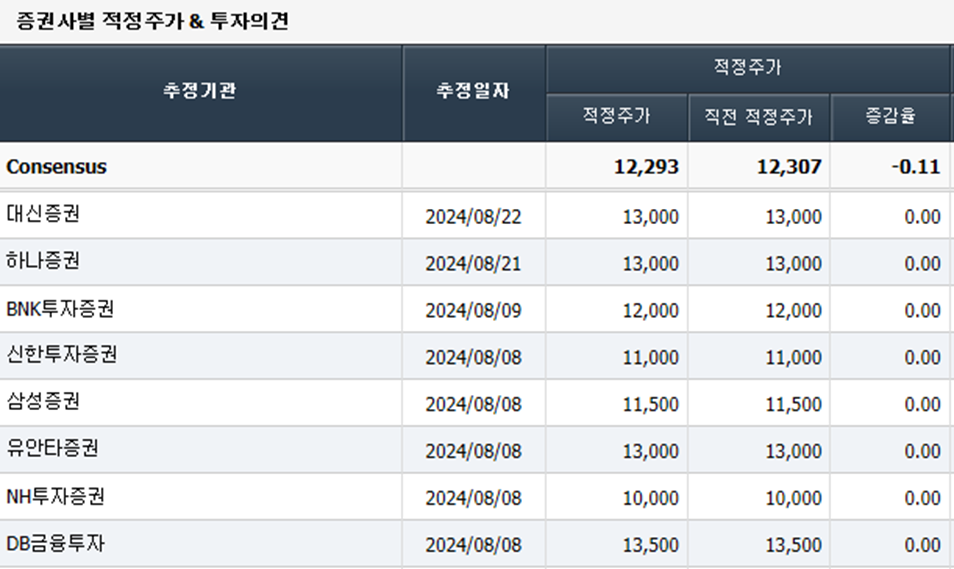The image size is (954, 569).
Task: Click 하나증권 previous target price 13,000
Action: (793, 264)
